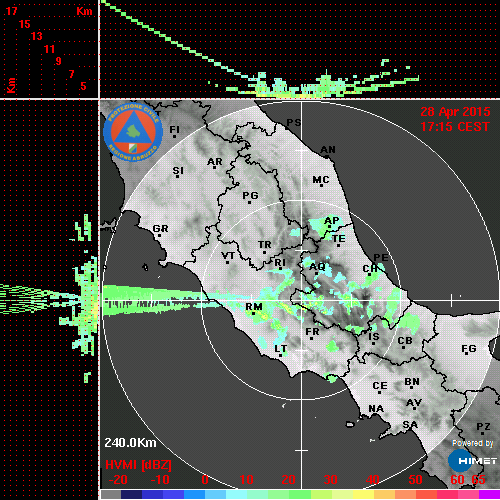The image size is (500, 500).
Task: Click the Powered by text
Action: (472, 443)
